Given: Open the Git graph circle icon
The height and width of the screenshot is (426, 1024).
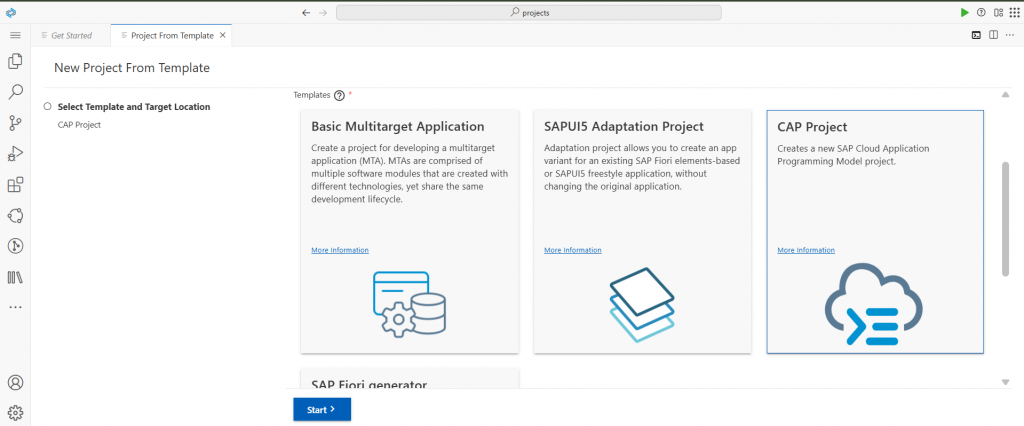Looking at the screenshot, I should pos(15,246).
